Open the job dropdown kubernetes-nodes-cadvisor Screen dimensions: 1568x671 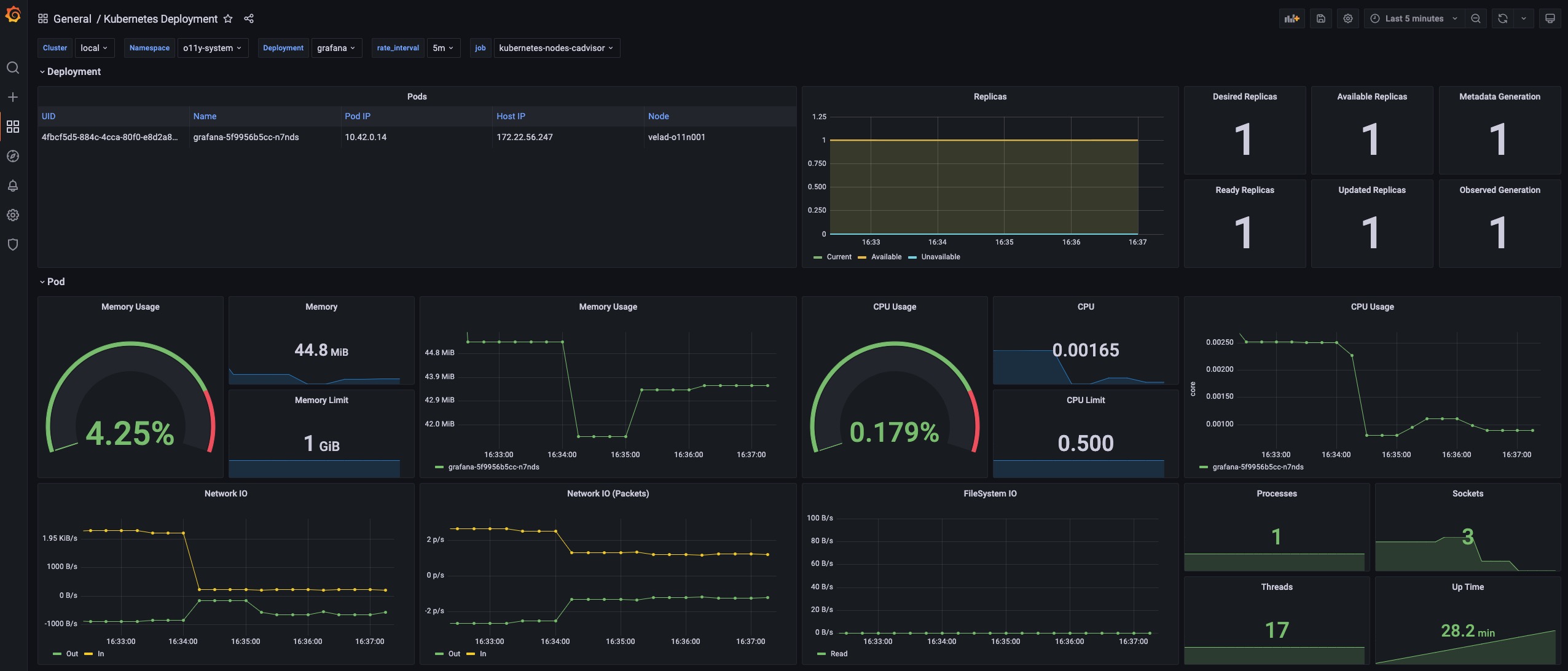point(556,48)
